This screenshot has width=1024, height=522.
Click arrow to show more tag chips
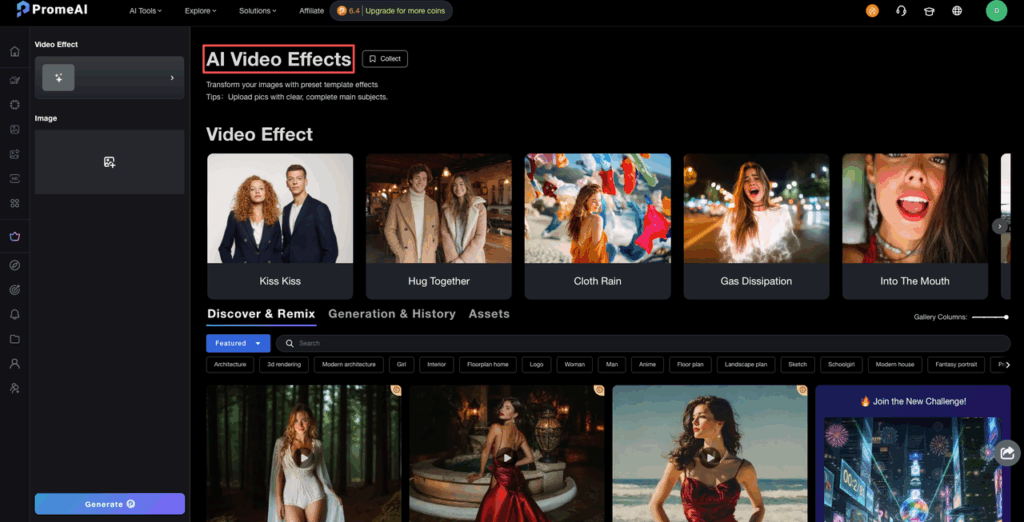tap(1008, 365)
